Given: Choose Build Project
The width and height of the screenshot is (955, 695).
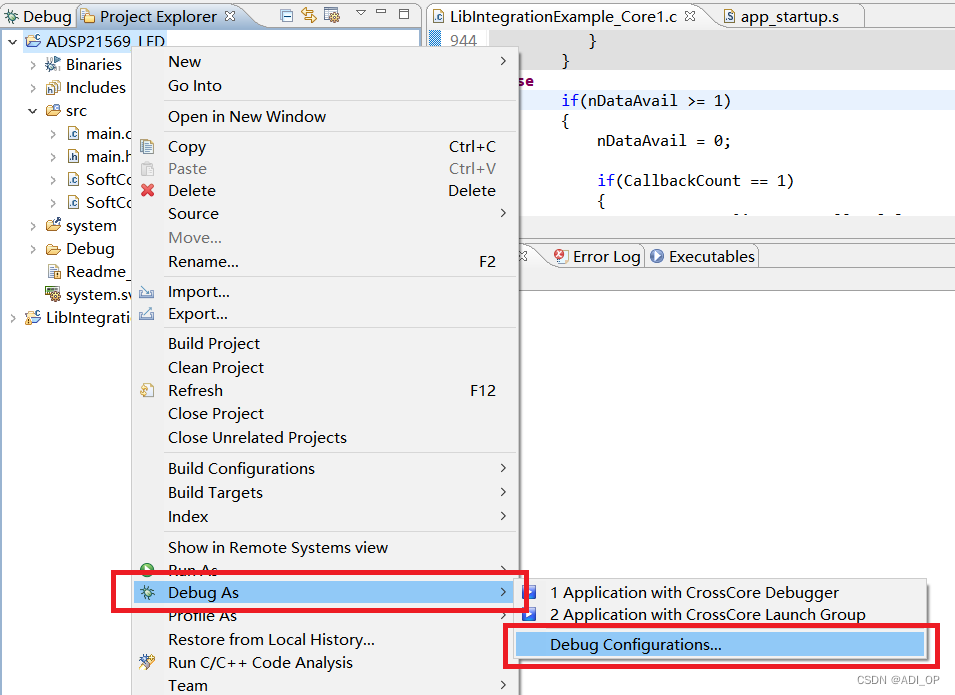Looking at the screenshot, I should 325,344.
